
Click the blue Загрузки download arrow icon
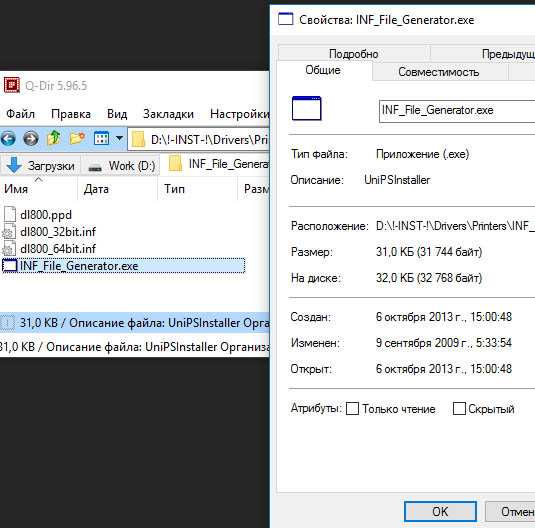pyautogui.click(x=14, y=165)
